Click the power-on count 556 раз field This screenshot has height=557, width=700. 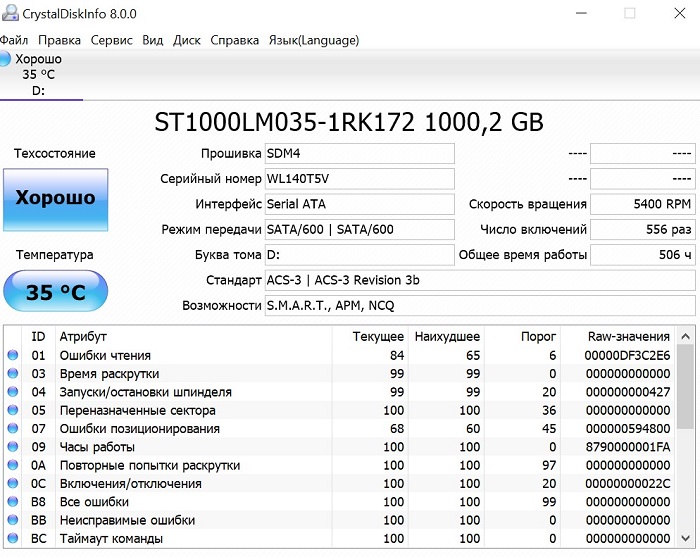coord(643,229)
